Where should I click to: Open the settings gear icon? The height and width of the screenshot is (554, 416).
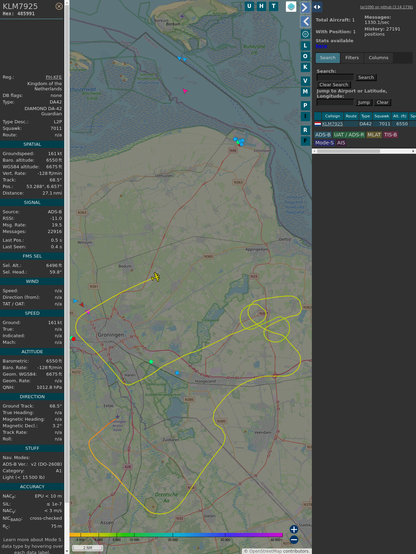pyautogui.click(x=305, y=34)
